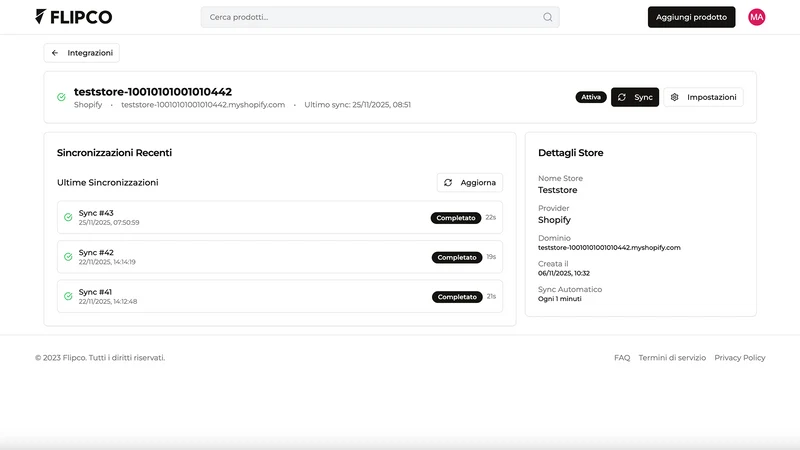Click the Dettagli Store heading
Viewport: 800px width, 450px height.
coord(570,153)
